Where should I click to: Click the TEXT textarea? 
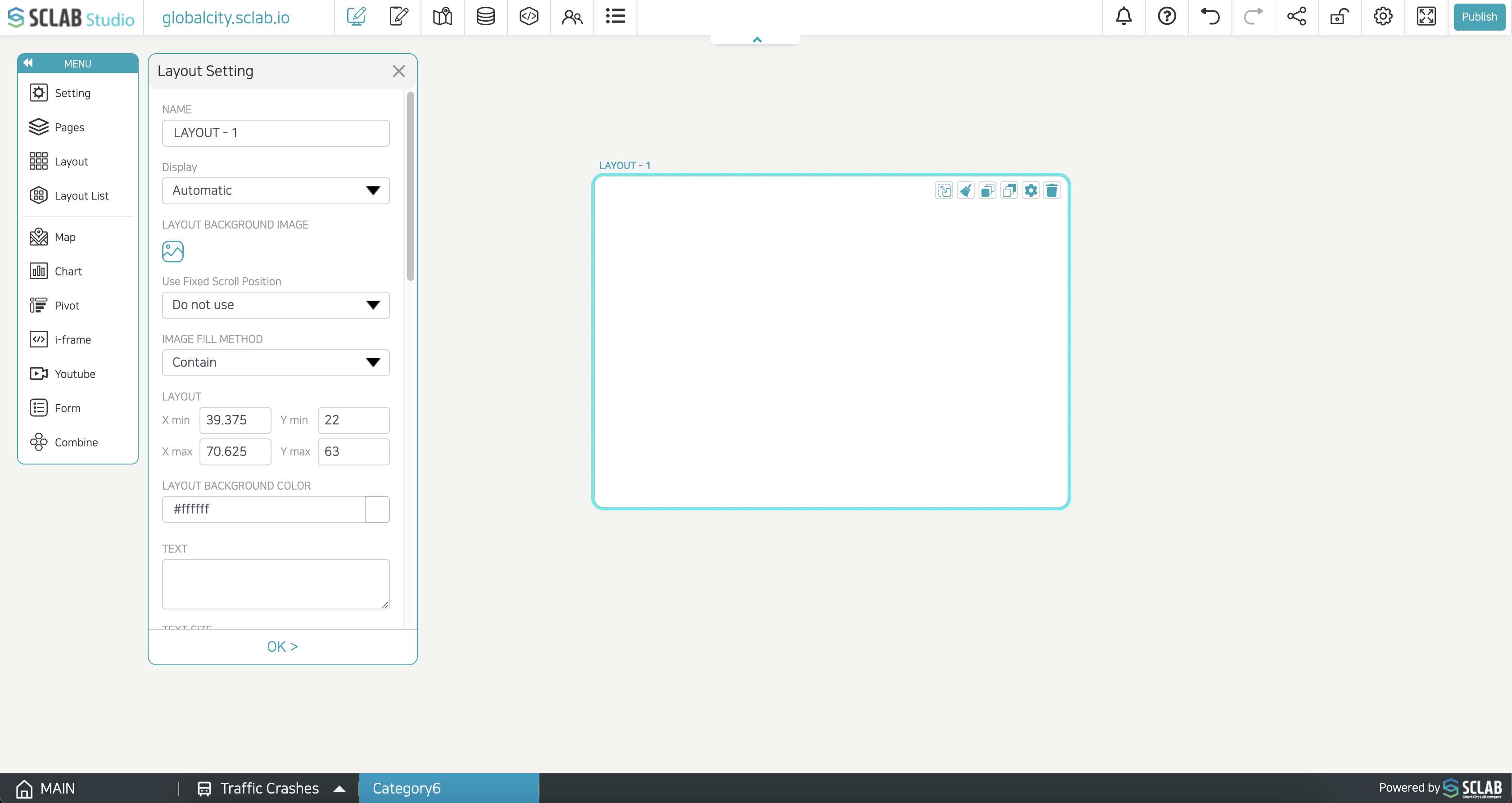[276, 584]
